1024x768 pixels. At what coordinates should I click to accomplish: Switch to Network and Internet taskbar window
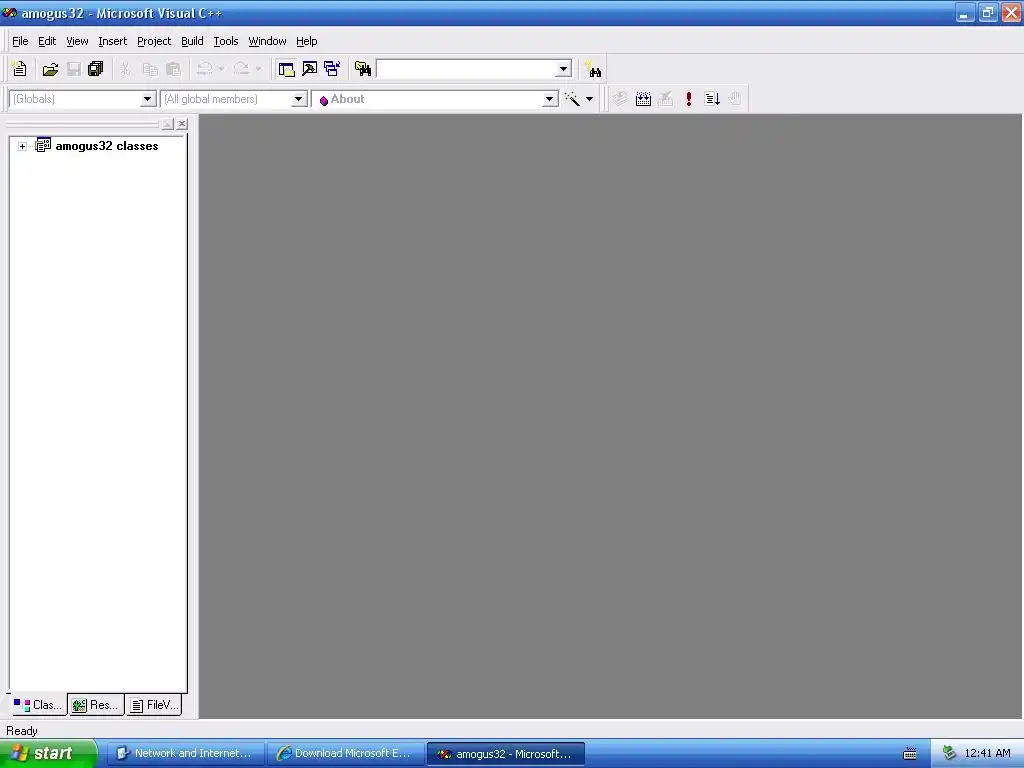coord(185,753)
